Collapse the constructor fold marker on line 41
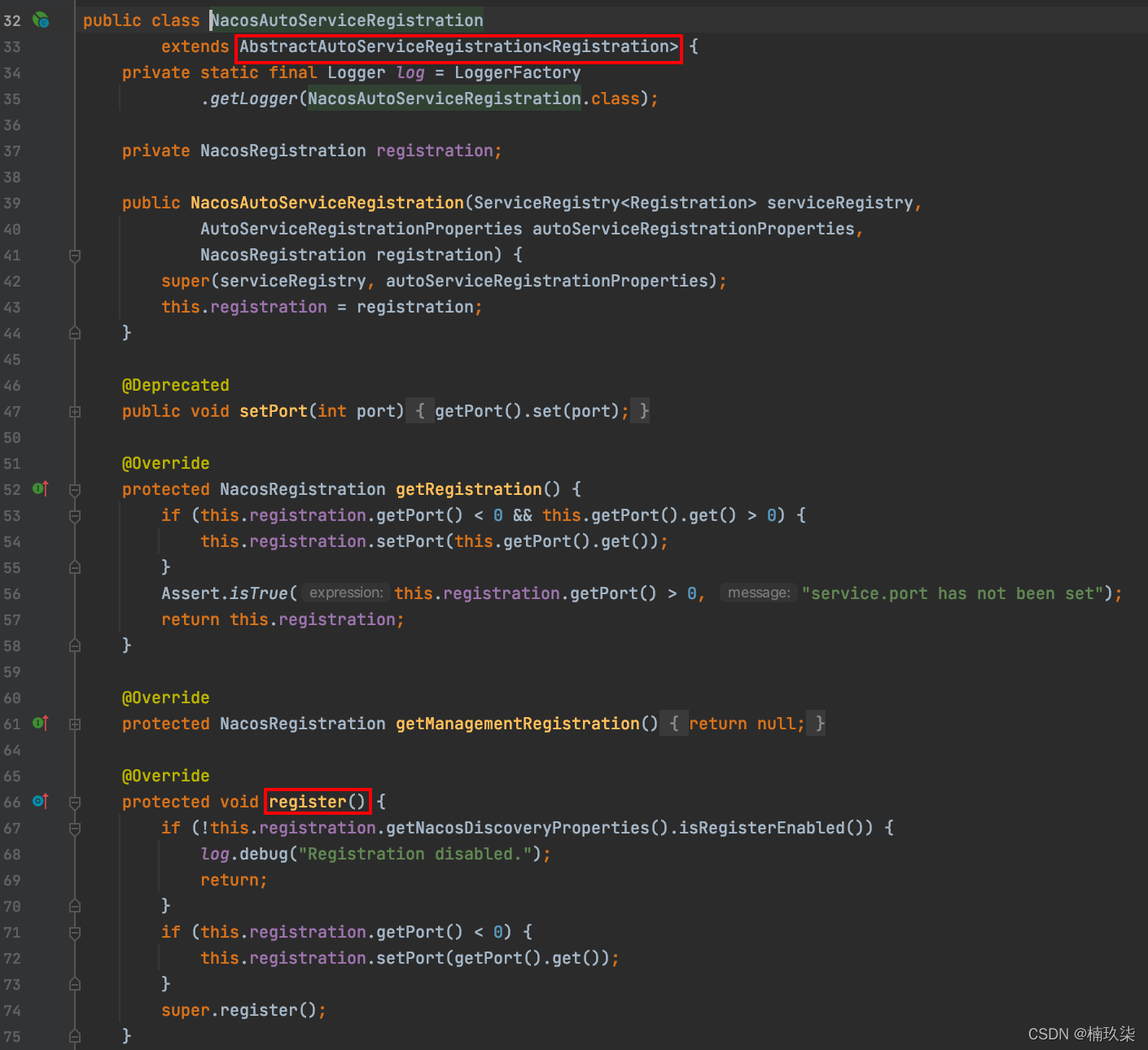 (75, 256)
